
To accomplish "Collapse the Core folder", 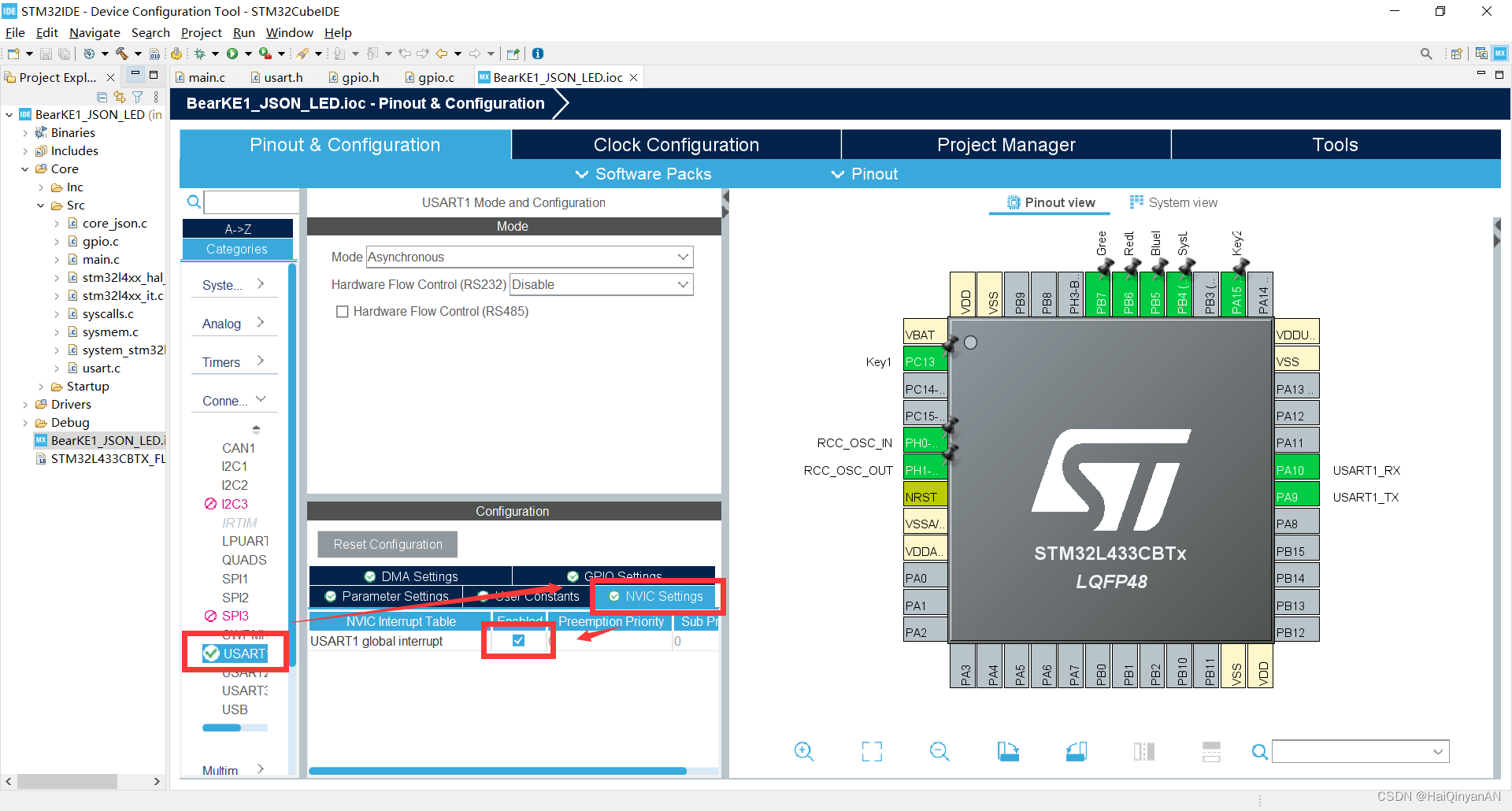I will (25, 169).
